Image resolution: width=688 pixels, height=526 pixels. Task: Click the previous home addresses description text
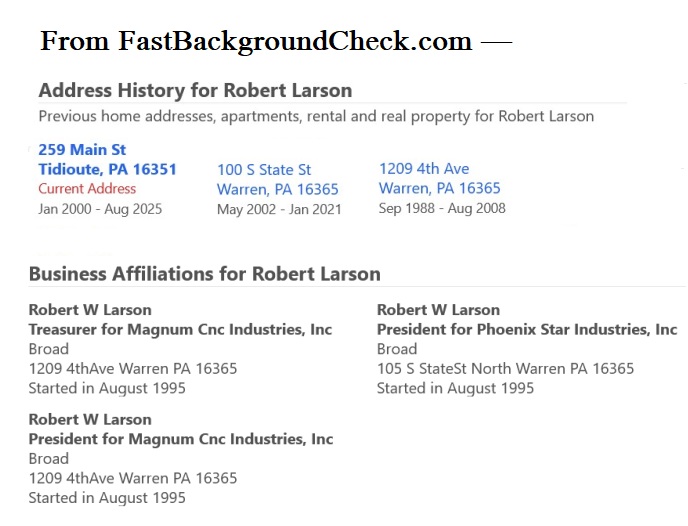click(316, 116)
